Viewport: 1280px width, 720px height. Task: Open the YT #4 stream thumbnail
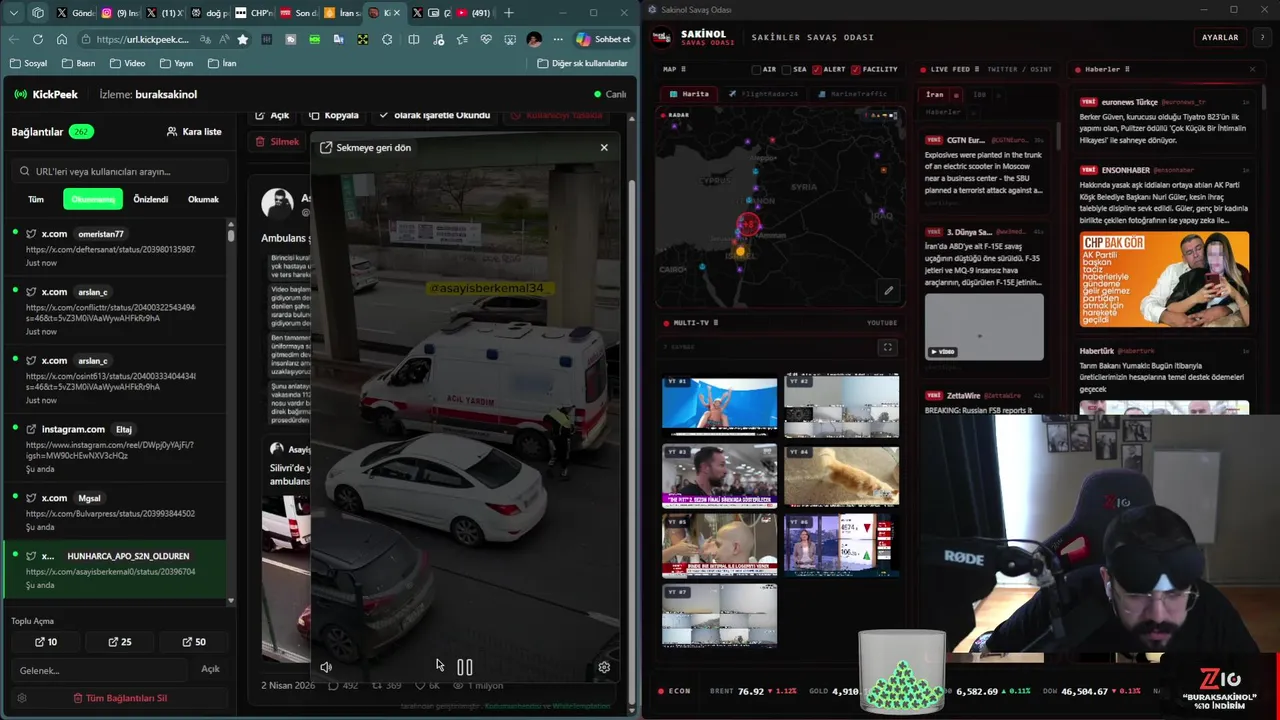(x=841, y=476)
